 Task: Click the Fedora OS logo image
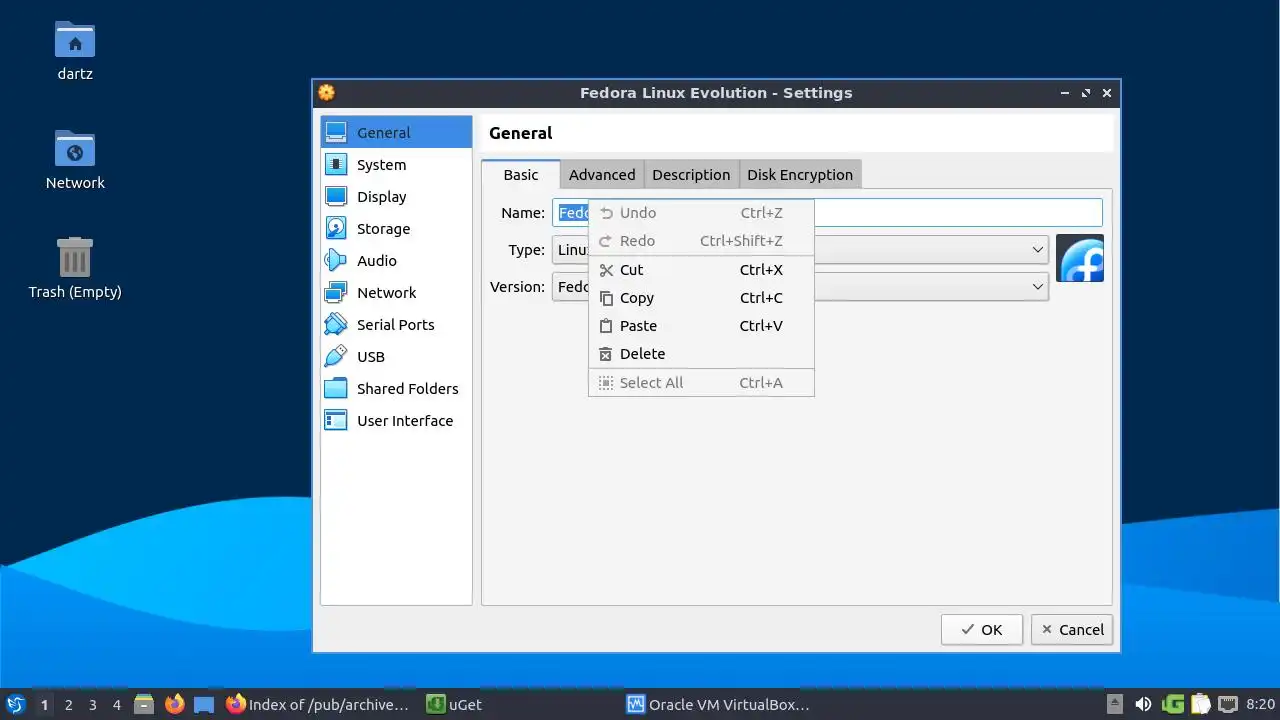[x=1080, y=258]
